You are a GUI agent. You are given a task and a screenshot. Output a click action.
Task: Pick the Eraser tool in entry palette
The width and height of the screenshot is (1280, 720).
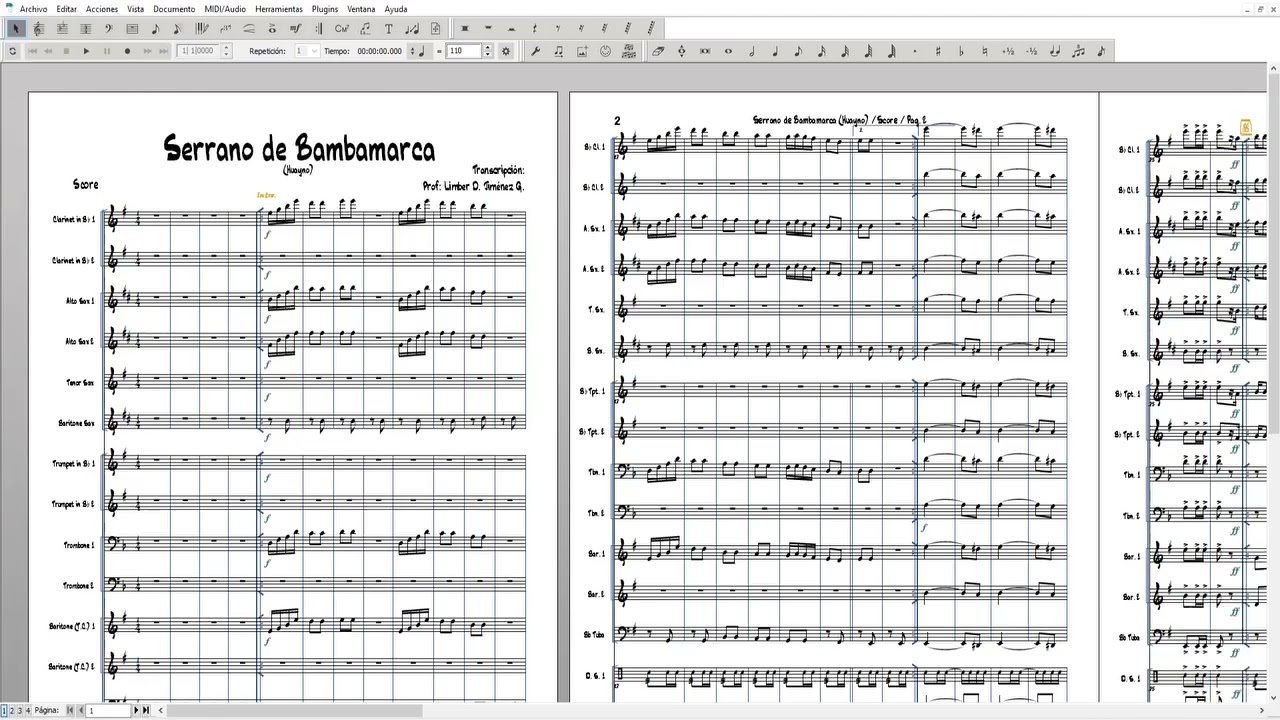657,51
